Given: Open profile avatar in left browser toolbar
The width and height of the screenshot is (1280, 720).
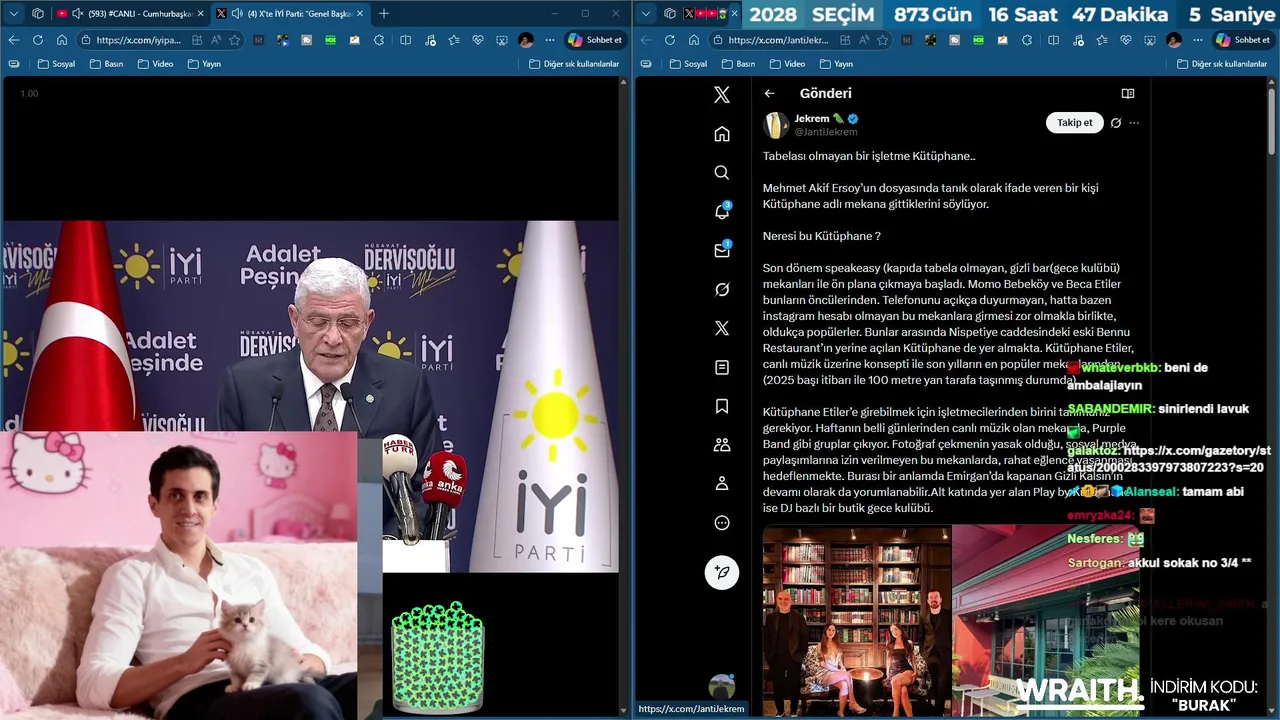Looking at the screenshot, I should pyautogui.click(x=526, y=40).
